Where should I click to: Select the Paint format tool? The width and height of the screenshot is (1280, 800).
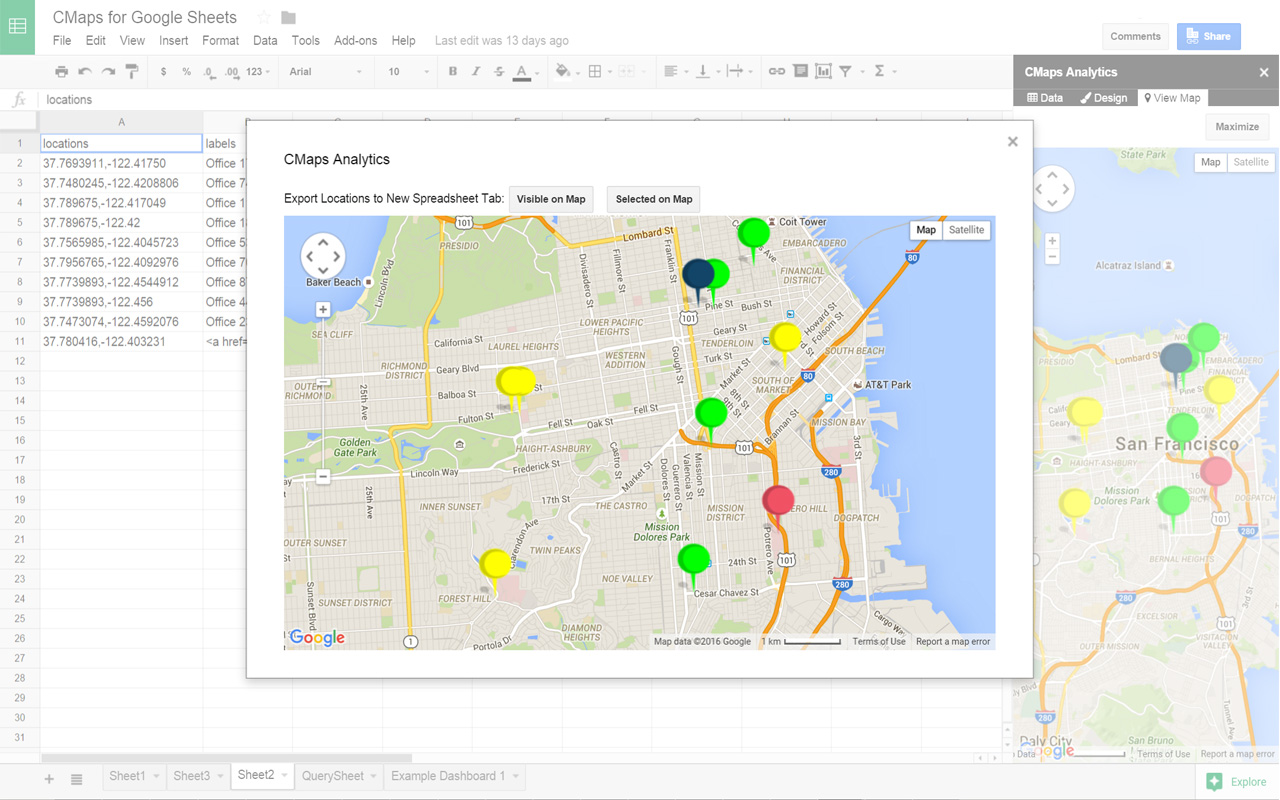coord(132,71)
